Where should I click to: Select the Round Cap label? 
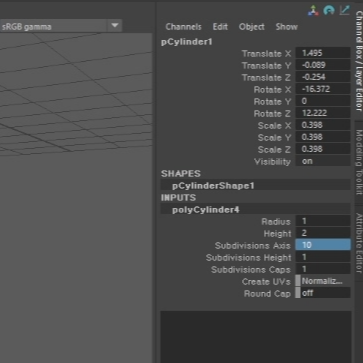point(267,294)
